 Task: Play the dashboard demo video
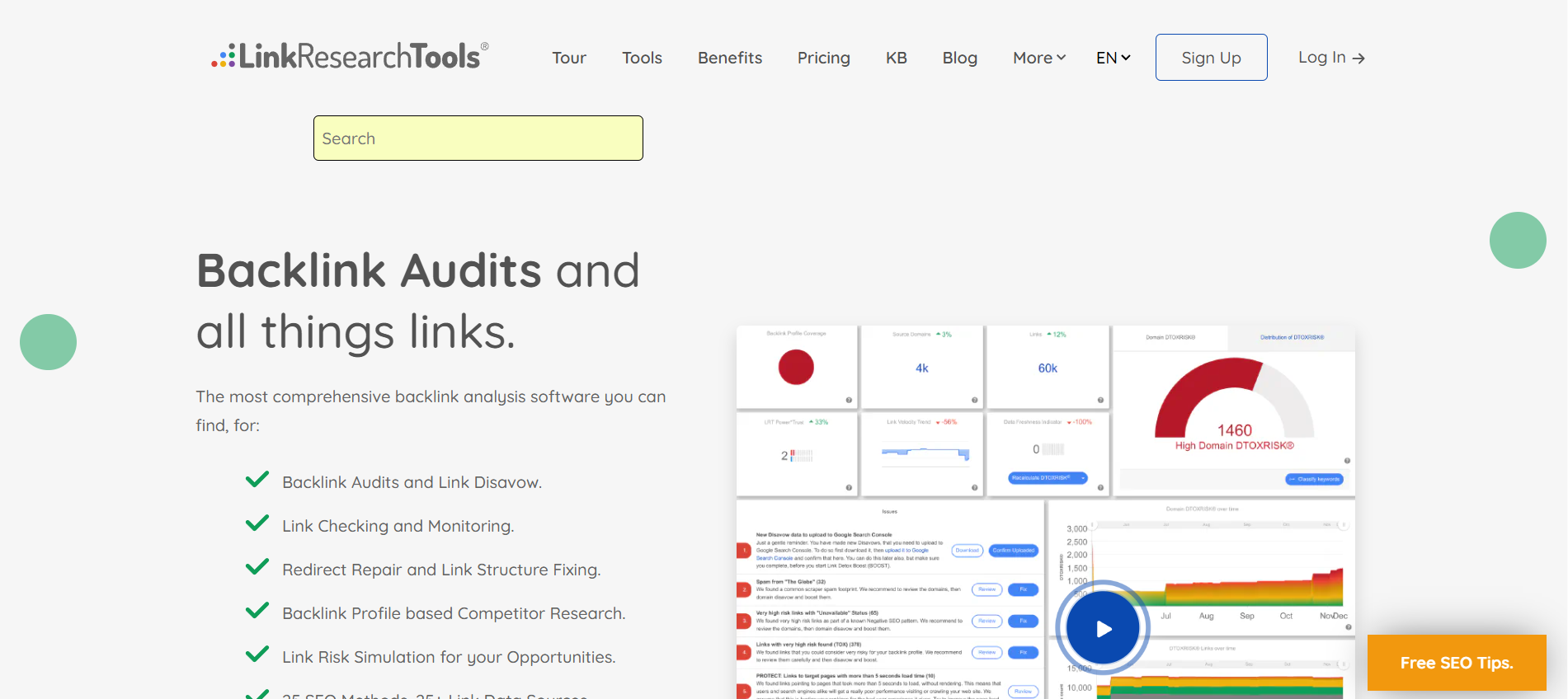coord(1103,628)
